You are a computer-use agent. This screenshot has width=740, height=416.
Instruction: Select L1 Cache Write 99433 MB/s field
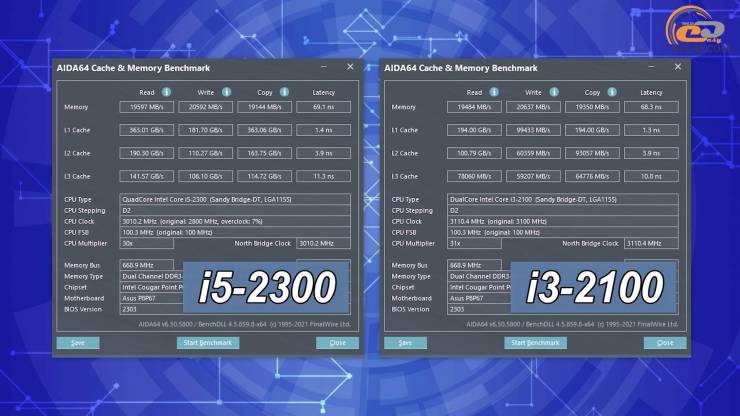[x=533, y=130]
